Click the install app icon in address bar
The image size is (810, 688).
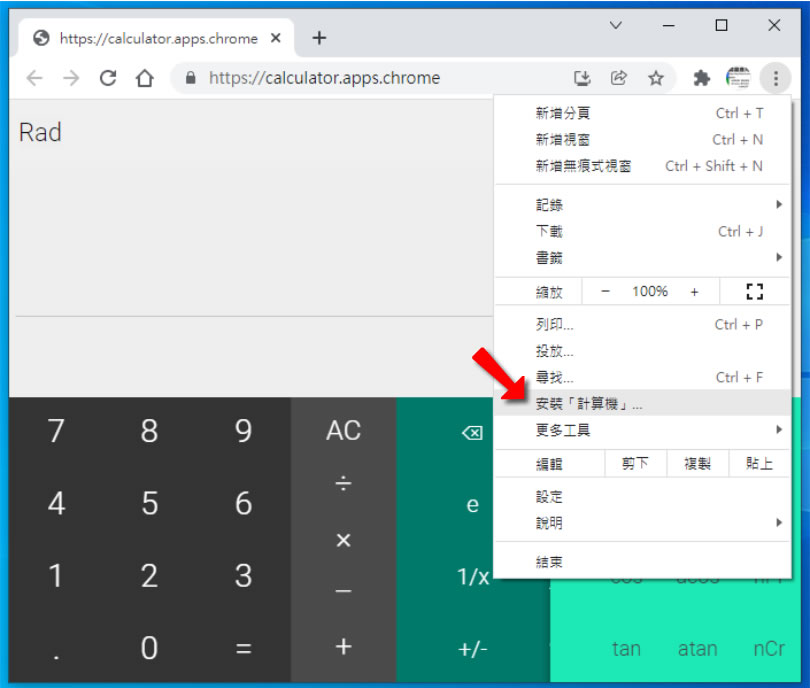point(582,78)
